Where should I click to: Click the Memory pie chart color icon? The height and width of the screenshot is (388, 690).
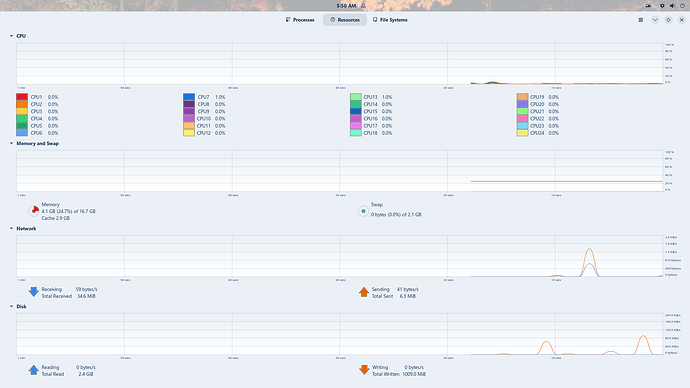pyautogui.click(x=34, y=211)
